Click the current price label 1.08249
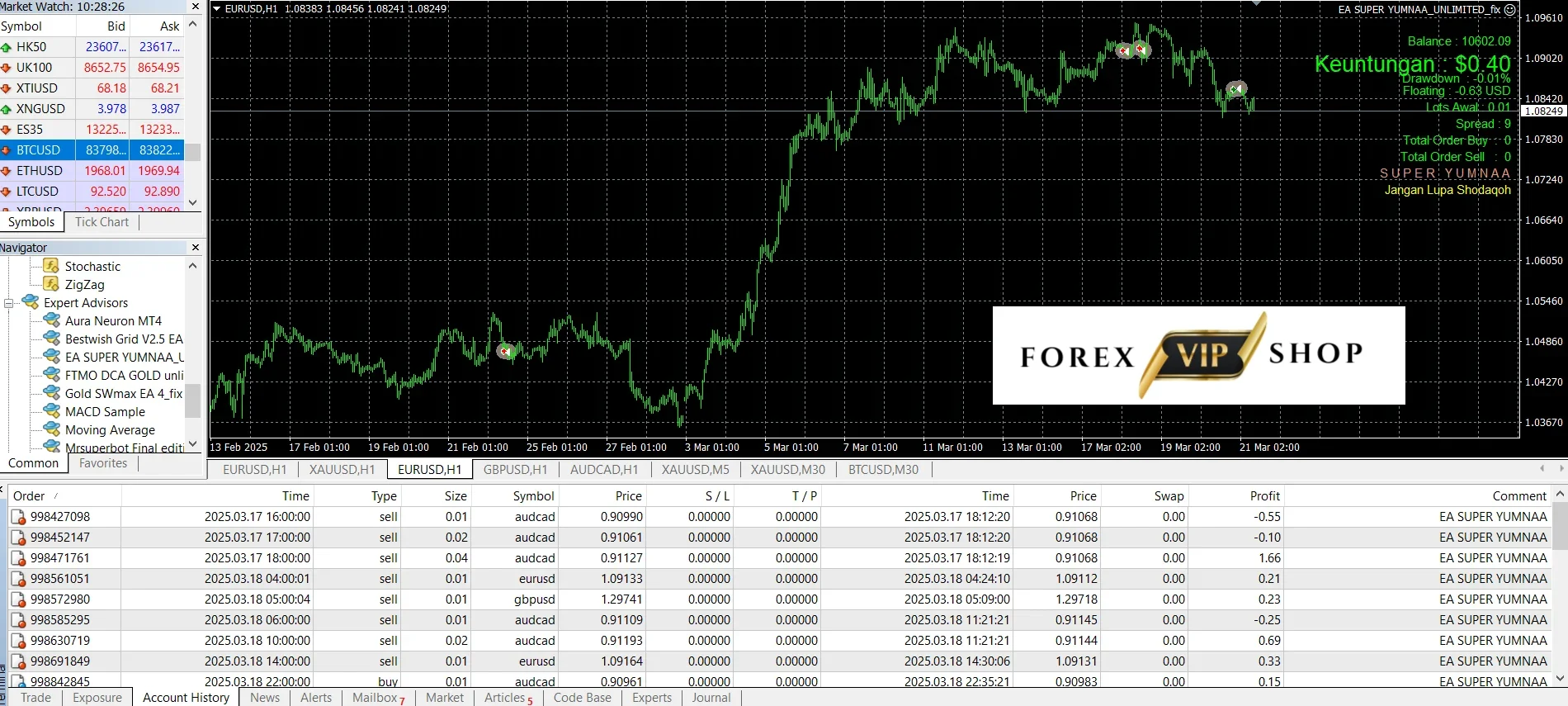Image resolution: width=1568 pixels, height=706 pixels. coord(1544,111)
